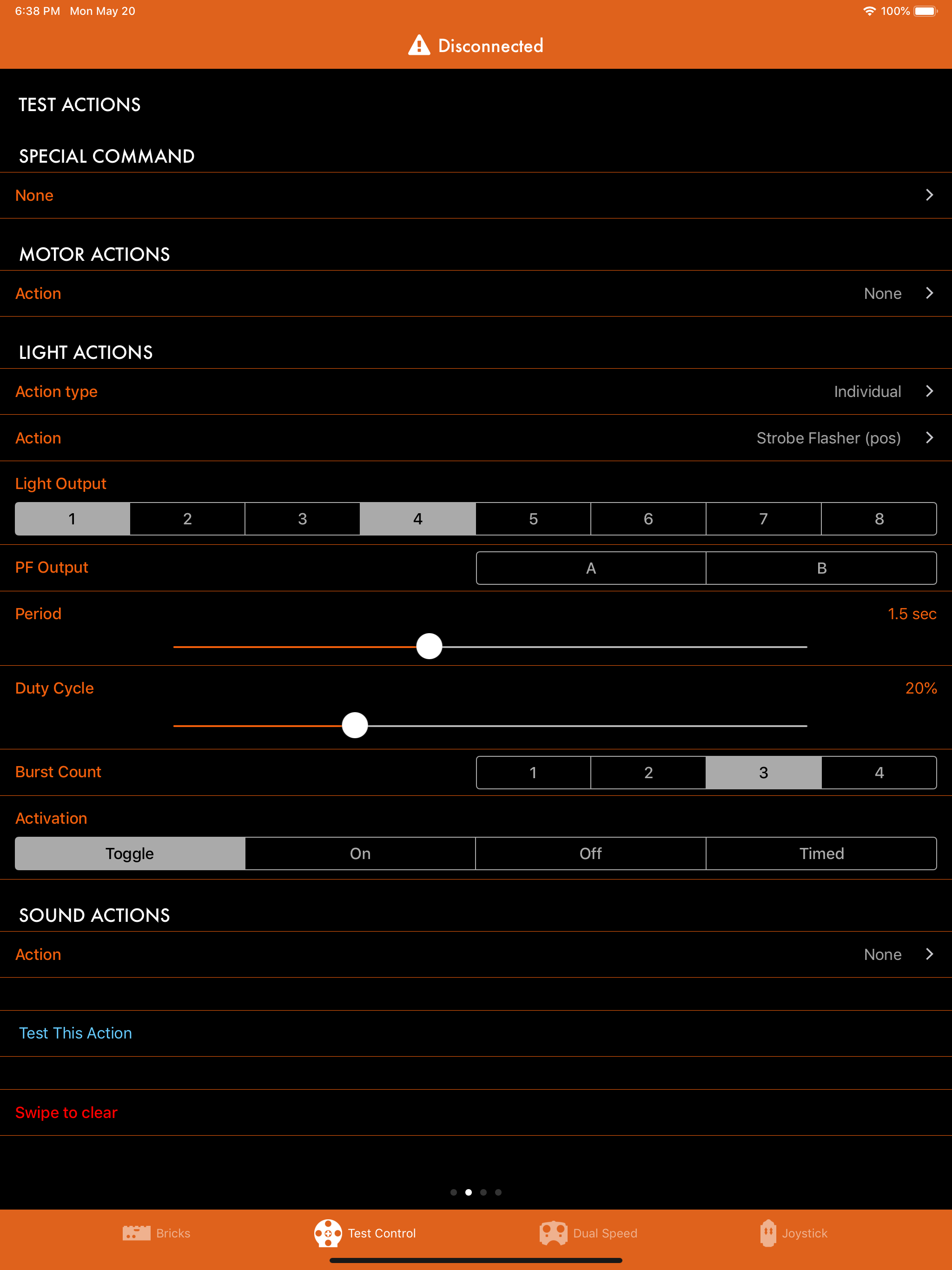Switch to the Test Control tab
Screen dimensions: 952x1270
(364, 1233)
